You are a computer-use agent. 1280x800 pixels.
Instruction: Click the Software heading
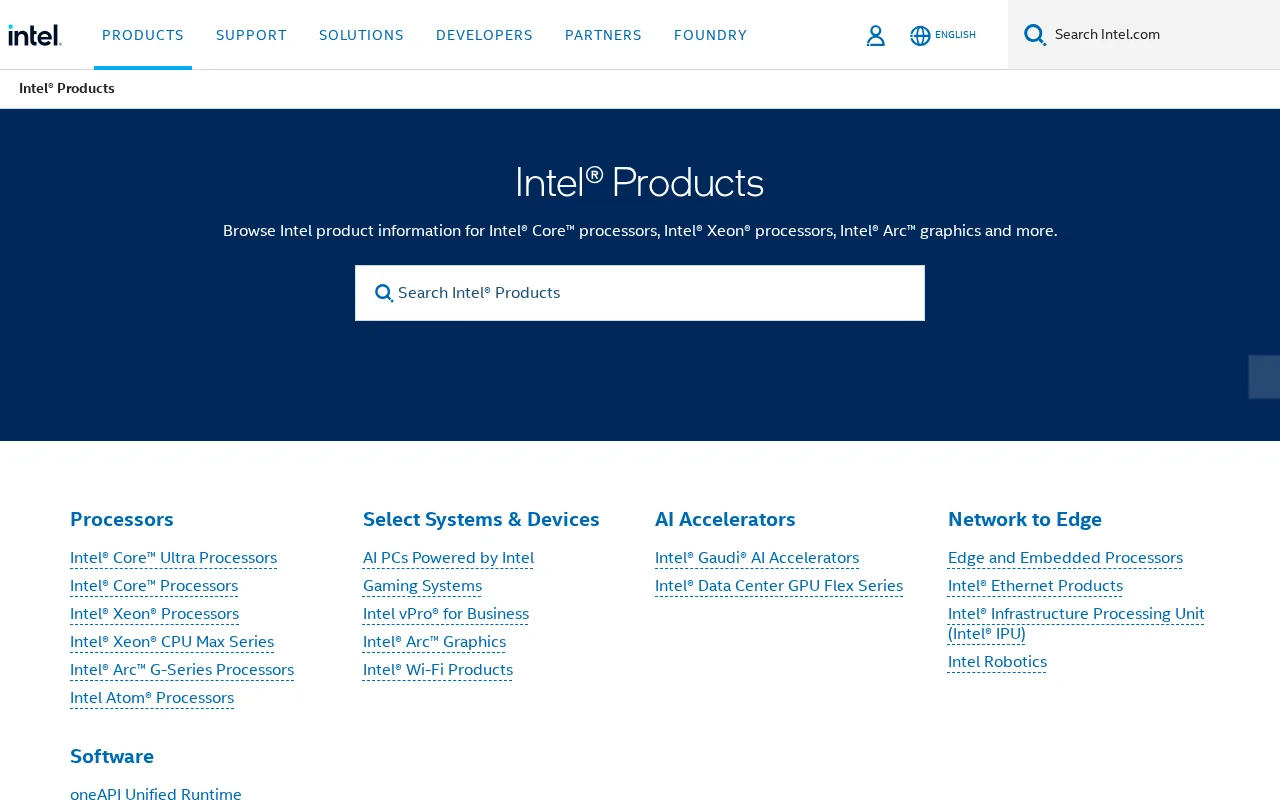(x=112, y=756)
